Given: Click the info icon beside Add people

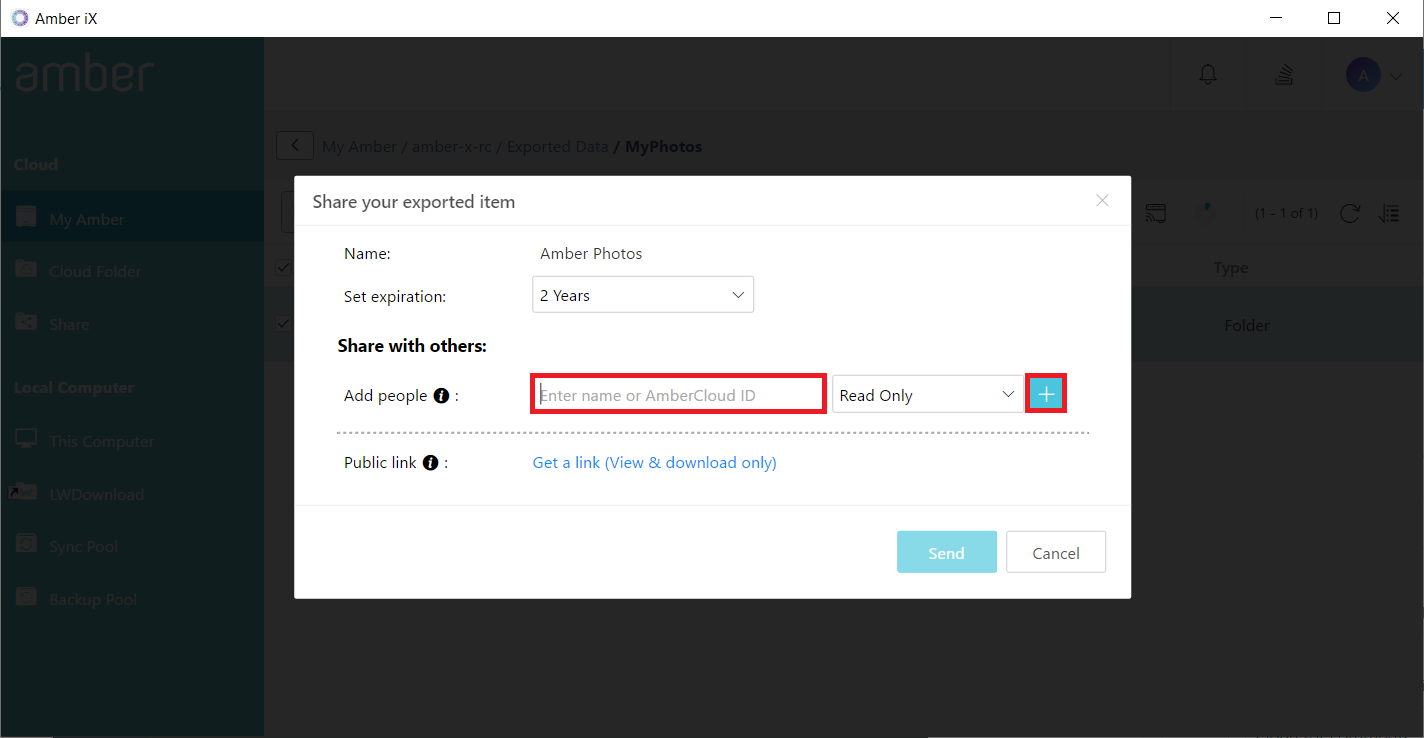Looking at the screenshot, I should 441,396.
